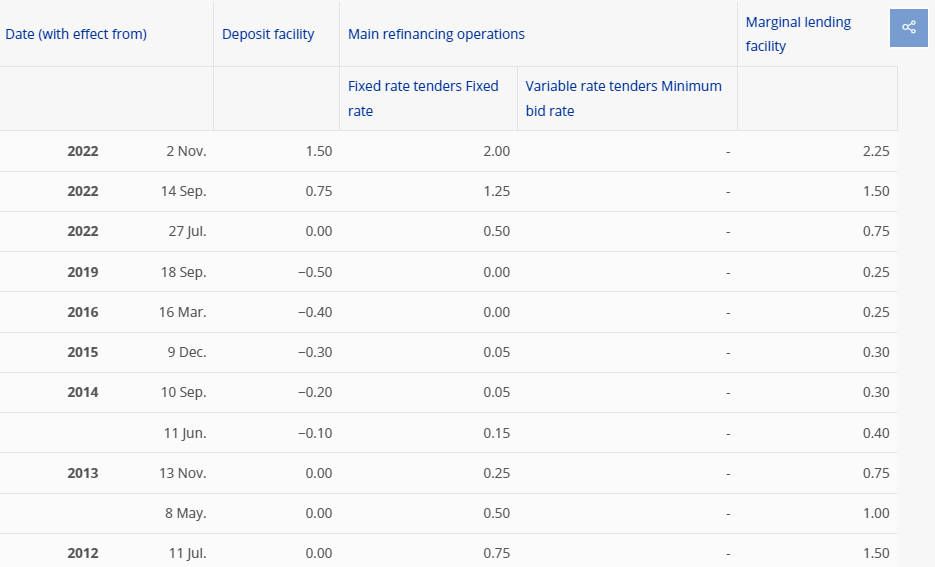Click marginal lending value 2.25
Image resolution: width=935 pixels, height=567 pixels.
click(x=875, y=151)
